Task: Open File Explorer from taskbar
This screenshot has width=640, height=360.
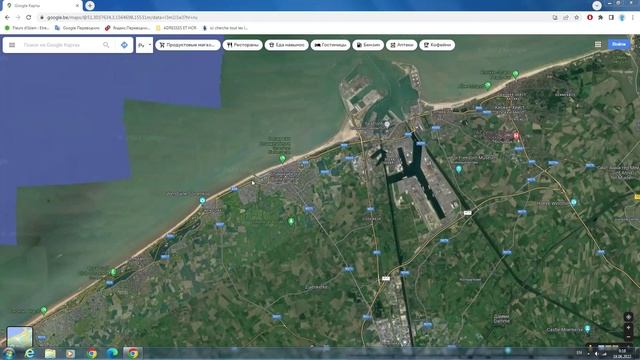Action: [50, 353]
